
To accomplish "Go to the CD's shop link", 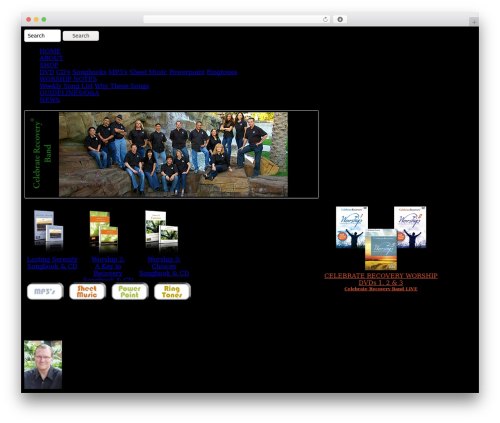I will [x=63, y=72].
